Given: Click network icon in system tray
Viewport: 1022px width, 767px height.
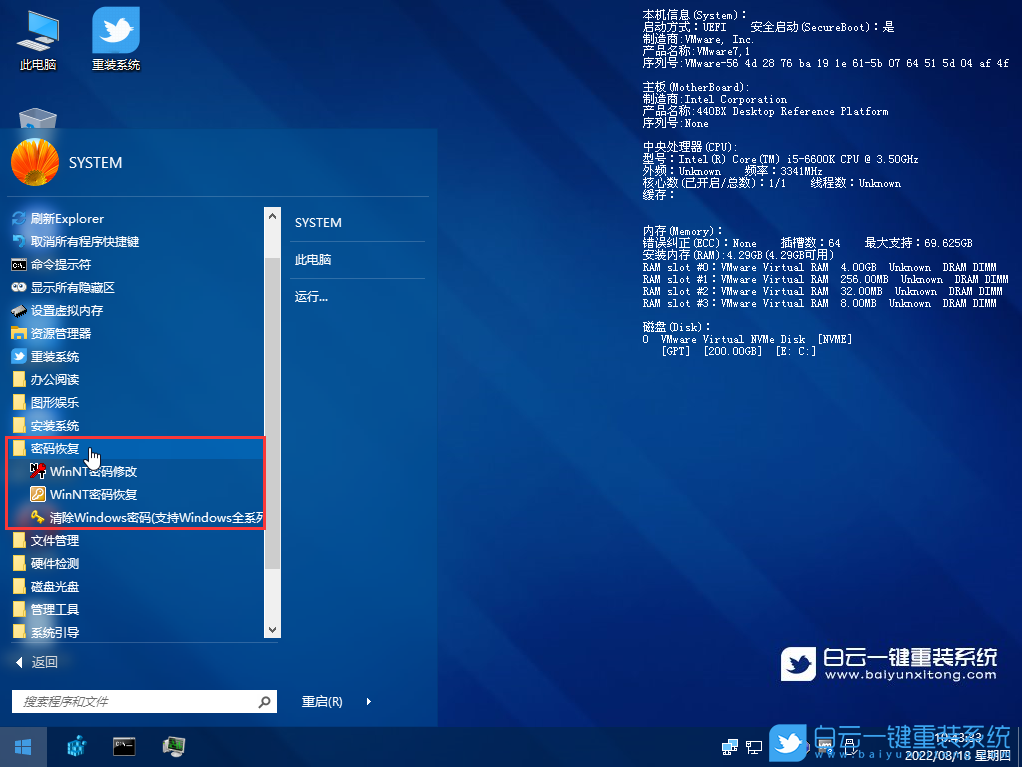Looking at the screenshot, I should (x=730, y=746).
